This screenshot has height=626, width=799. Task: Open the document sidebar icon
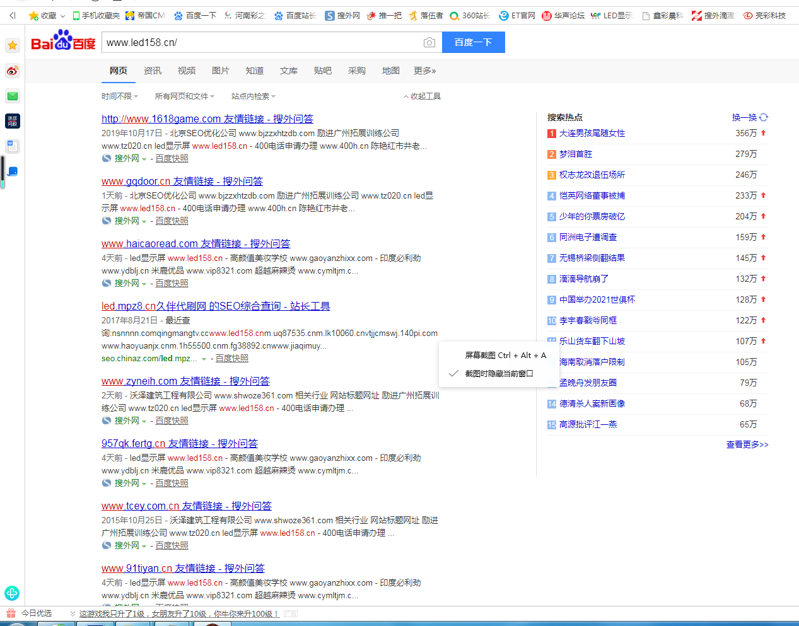(13, 146)
